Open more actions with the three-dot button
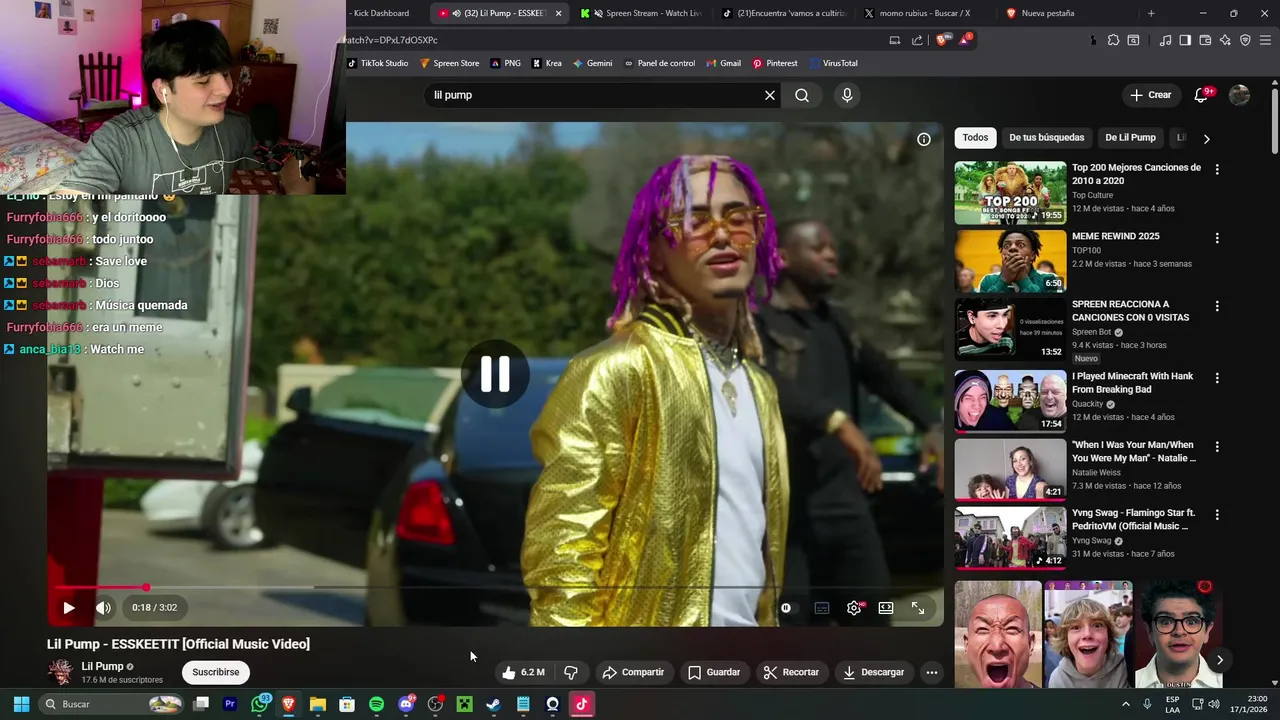 (x=932, y=672)
